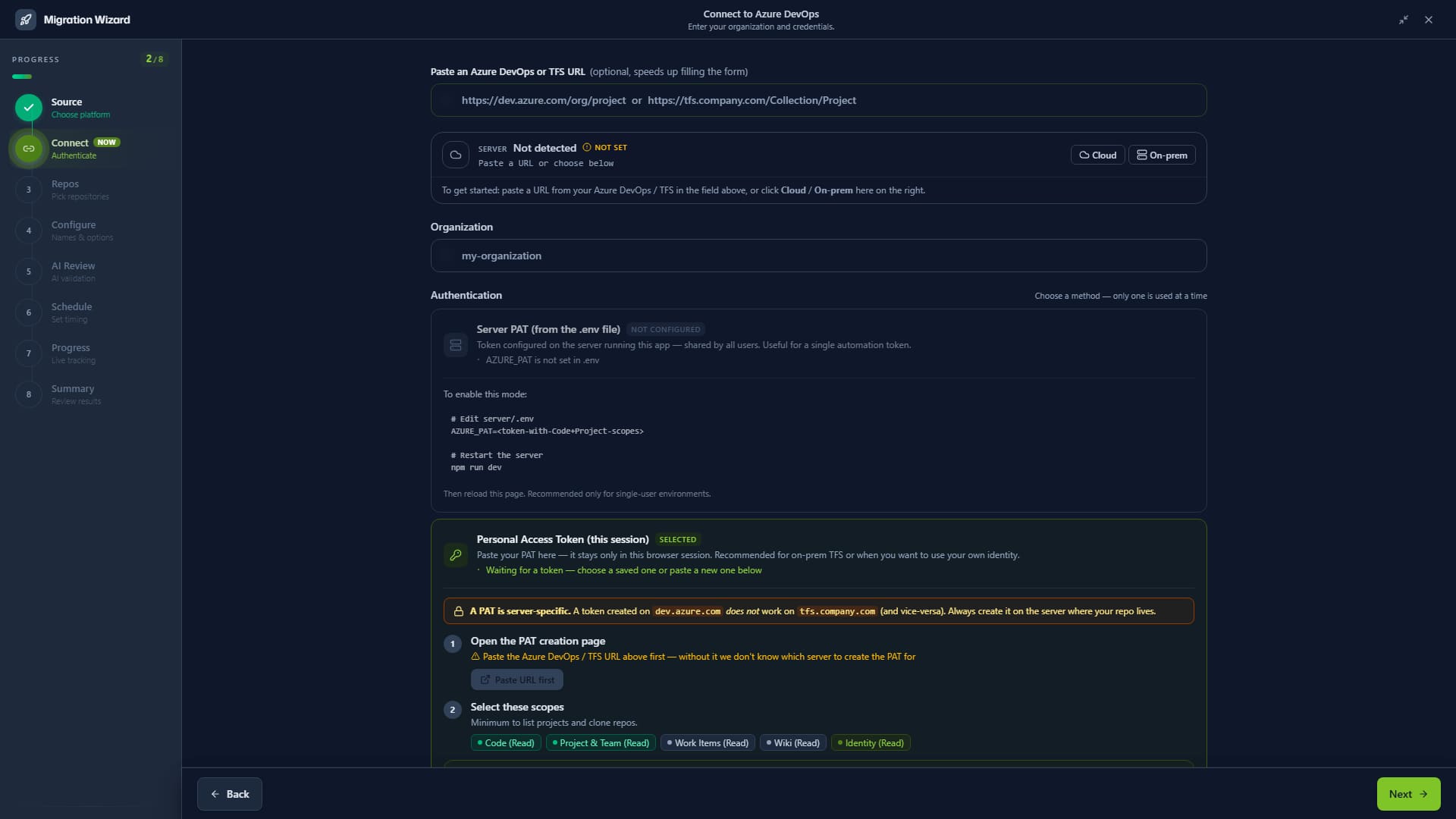Focus the Azure DevOps or TFS URL field
The height and width of the screenshot is (819, 1456).
(818, 100)
